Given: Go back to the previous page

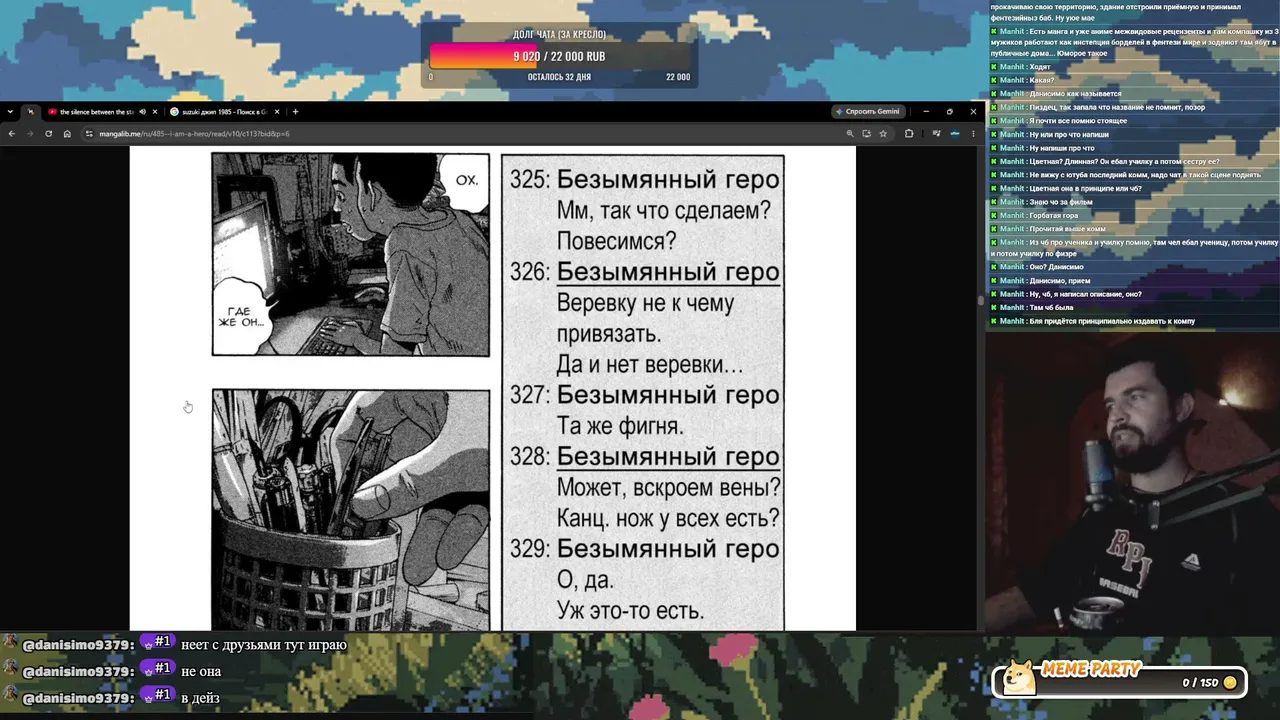Looking at the screenshot, I should pos(12,133).
